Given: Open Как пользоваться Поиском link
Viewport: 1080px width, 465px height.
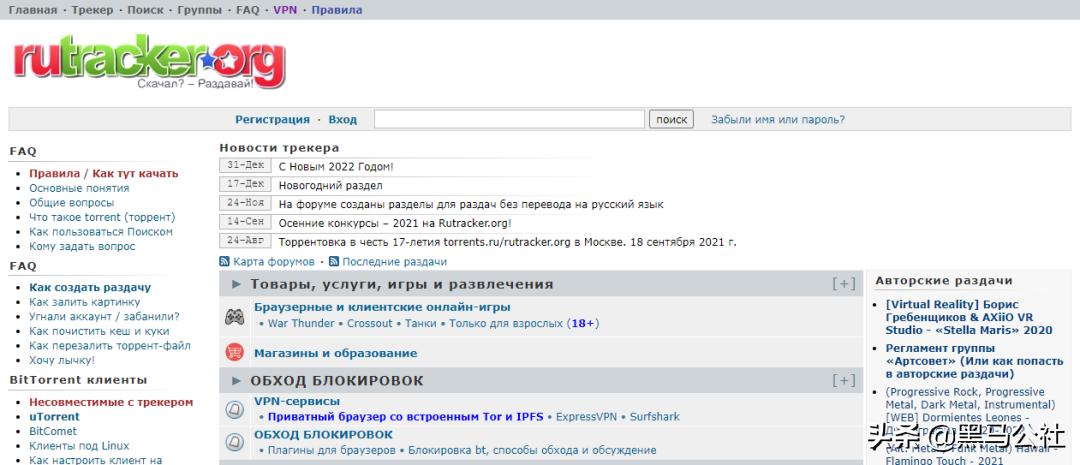Looking at the screenshot, I should click(x=101, y=231).
